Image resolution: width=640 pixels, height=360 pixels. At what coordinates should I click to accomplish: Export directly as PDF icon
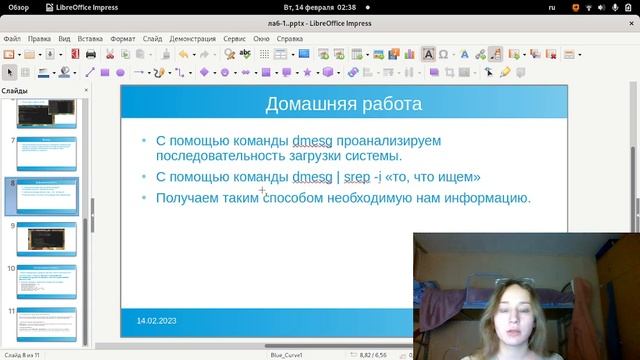[75, 54]
